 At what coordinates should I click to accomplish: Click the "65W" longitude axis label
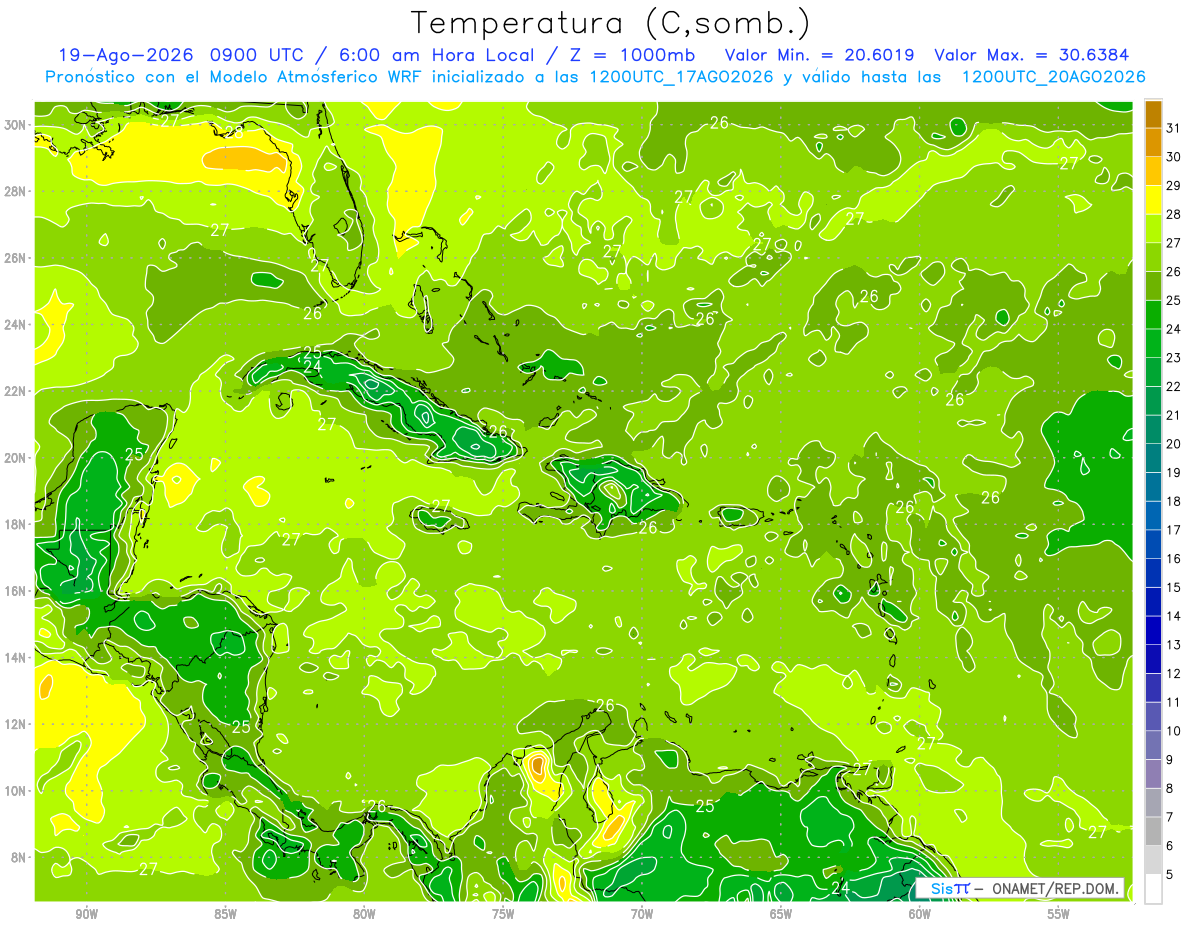(781, 914)
